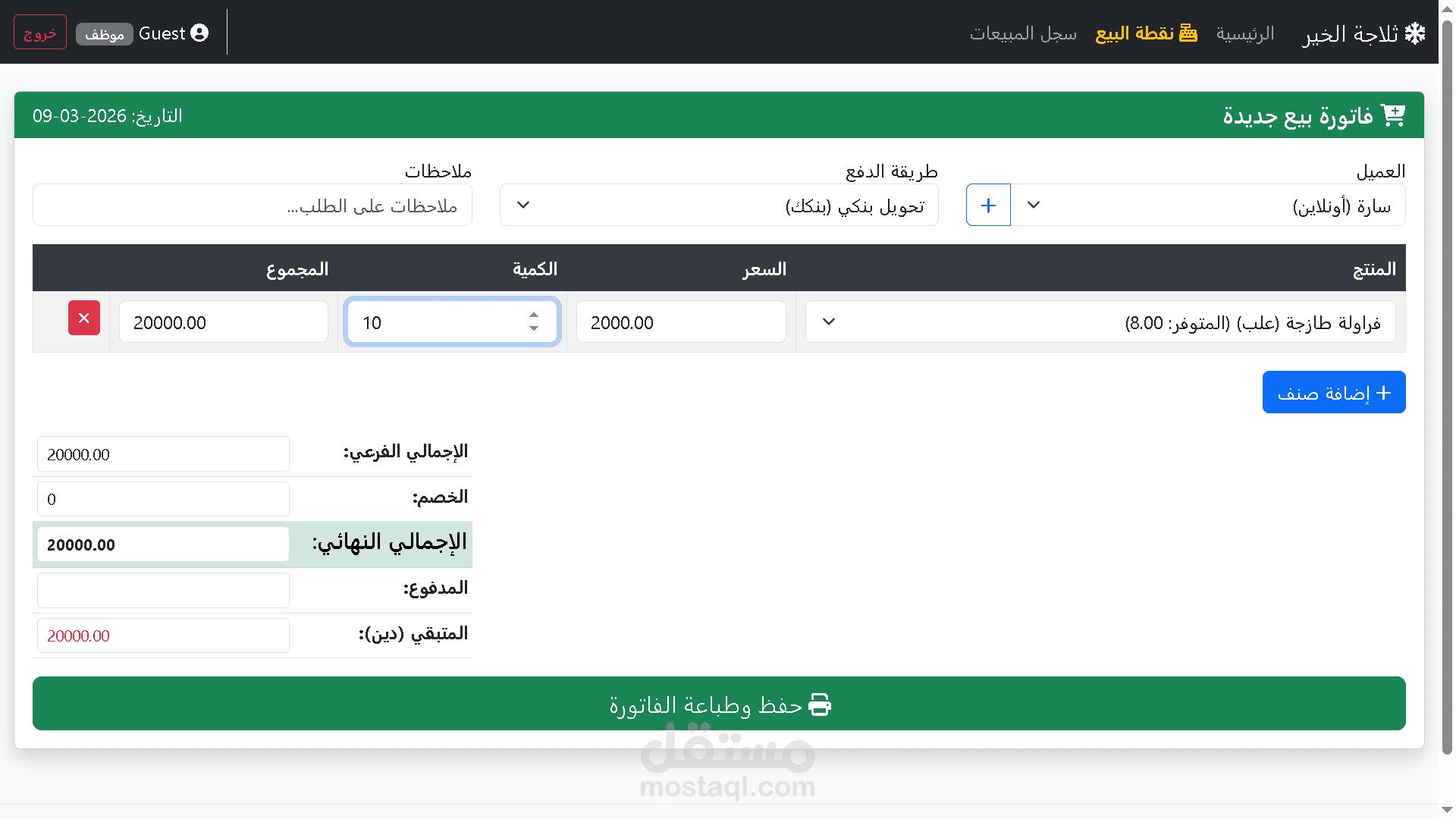
Task: Expand the payment method dropdown
Action: pos(718,205)
